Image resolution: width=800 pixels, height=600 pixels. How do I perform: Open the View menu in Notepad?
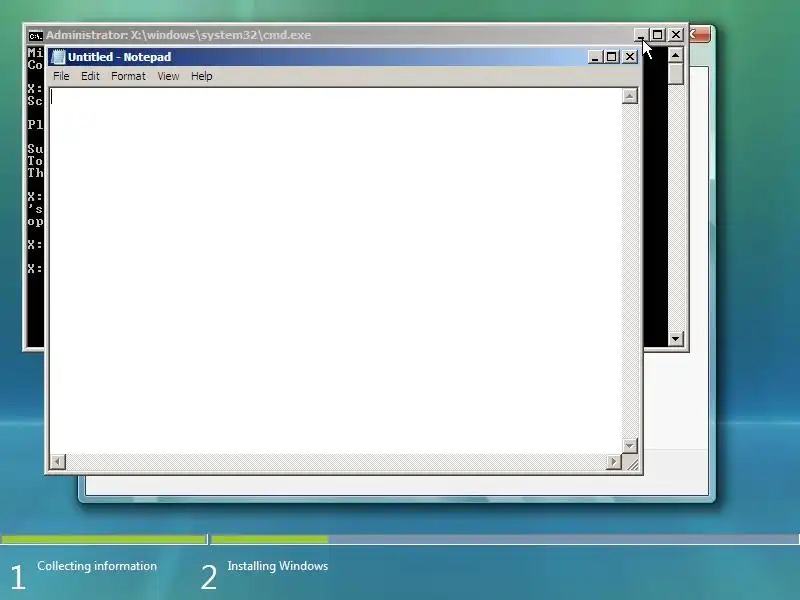point(168,76)
